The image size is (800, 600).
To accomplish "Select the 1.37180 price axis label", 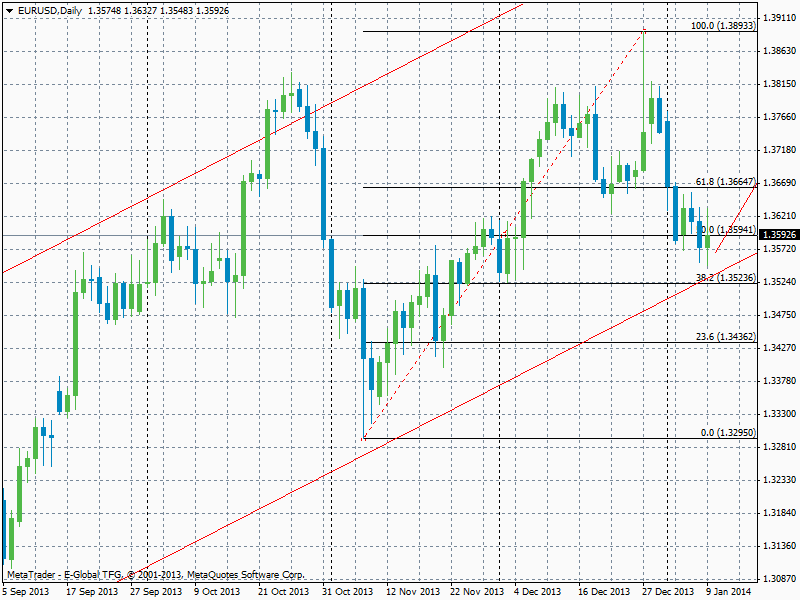I will coord(779,149).
